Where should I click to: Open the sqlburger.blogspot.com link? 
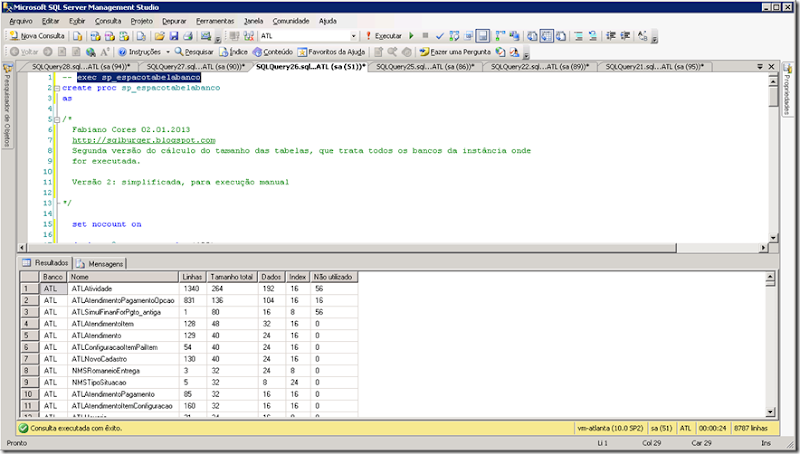144,140
